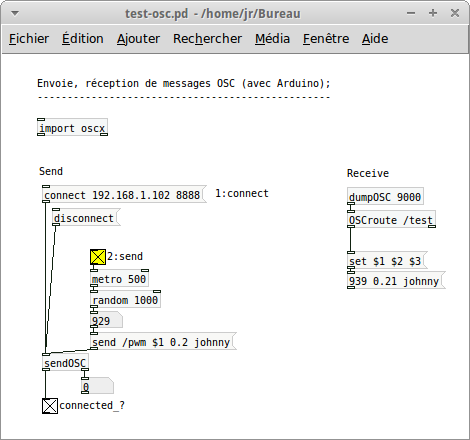Click the set $1 $2 $3 message box

tap(387, 261)
